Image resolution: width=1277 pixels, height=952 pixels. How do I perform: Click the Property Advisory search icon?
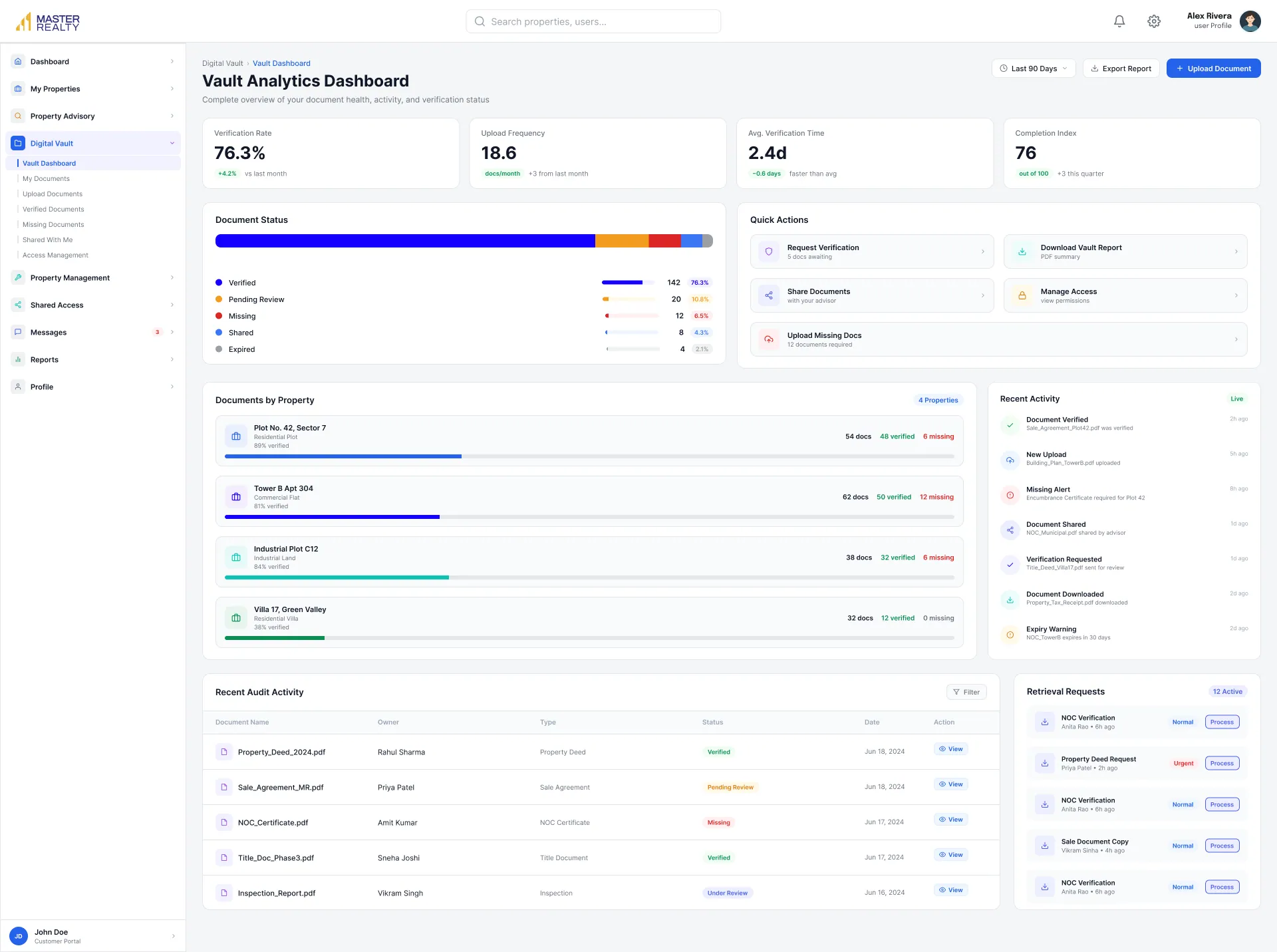(x=18, y=116)
